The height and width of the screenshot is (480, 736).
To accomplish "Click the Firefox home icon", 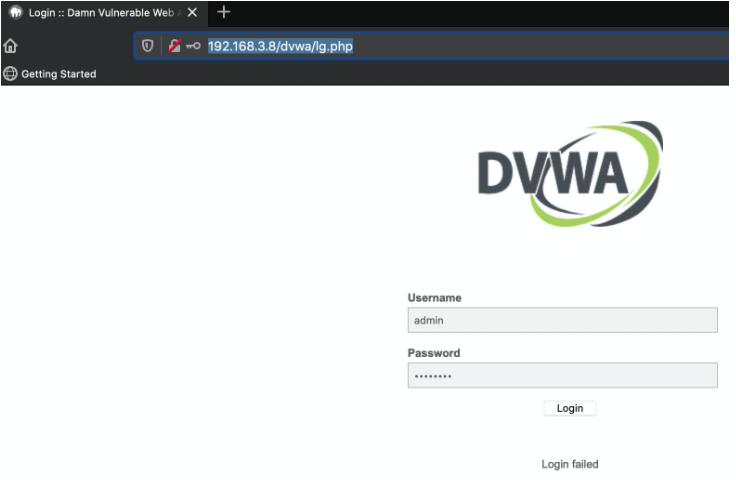I will point(10,46).
